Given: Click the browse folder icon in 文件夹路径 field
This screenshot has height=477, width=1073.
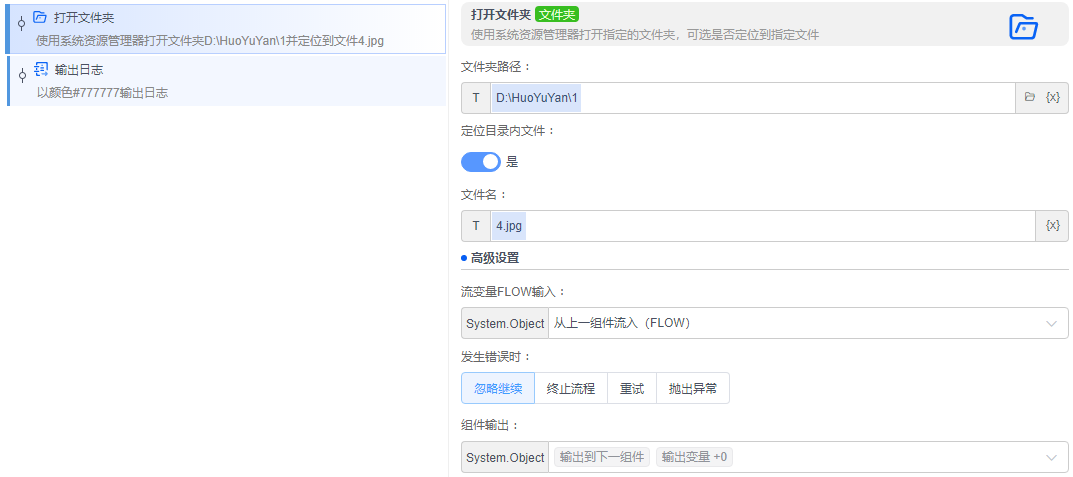Looking at the screenshot, I should click(x=1030, y=98).
